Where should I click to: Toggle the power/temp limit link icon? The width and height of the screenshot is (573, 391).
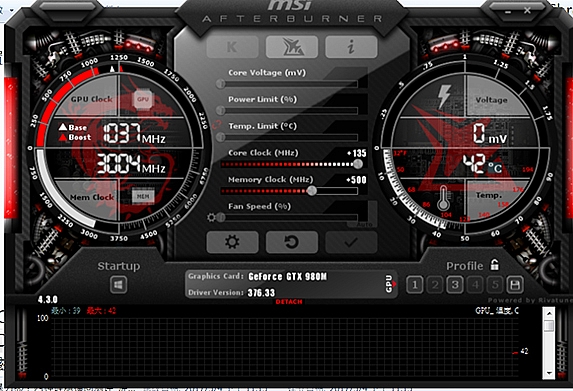pyautogui.click(x=217, y=124)
